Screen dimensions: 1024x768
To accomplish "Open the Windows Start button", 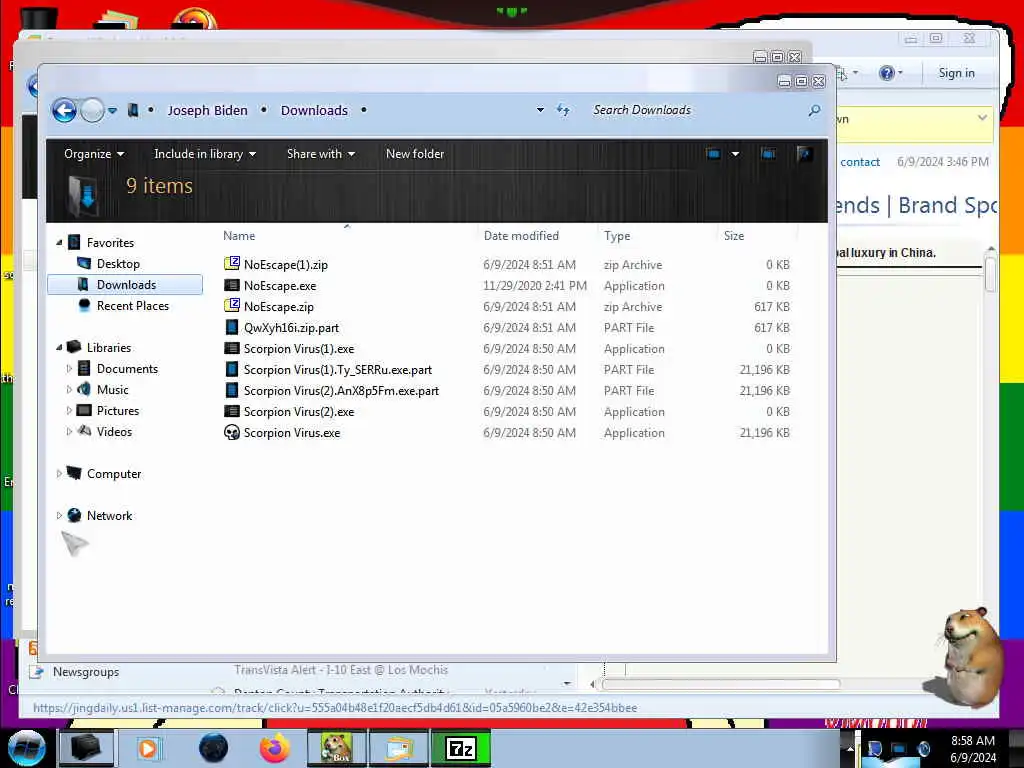I will click(x=27, y=748).
